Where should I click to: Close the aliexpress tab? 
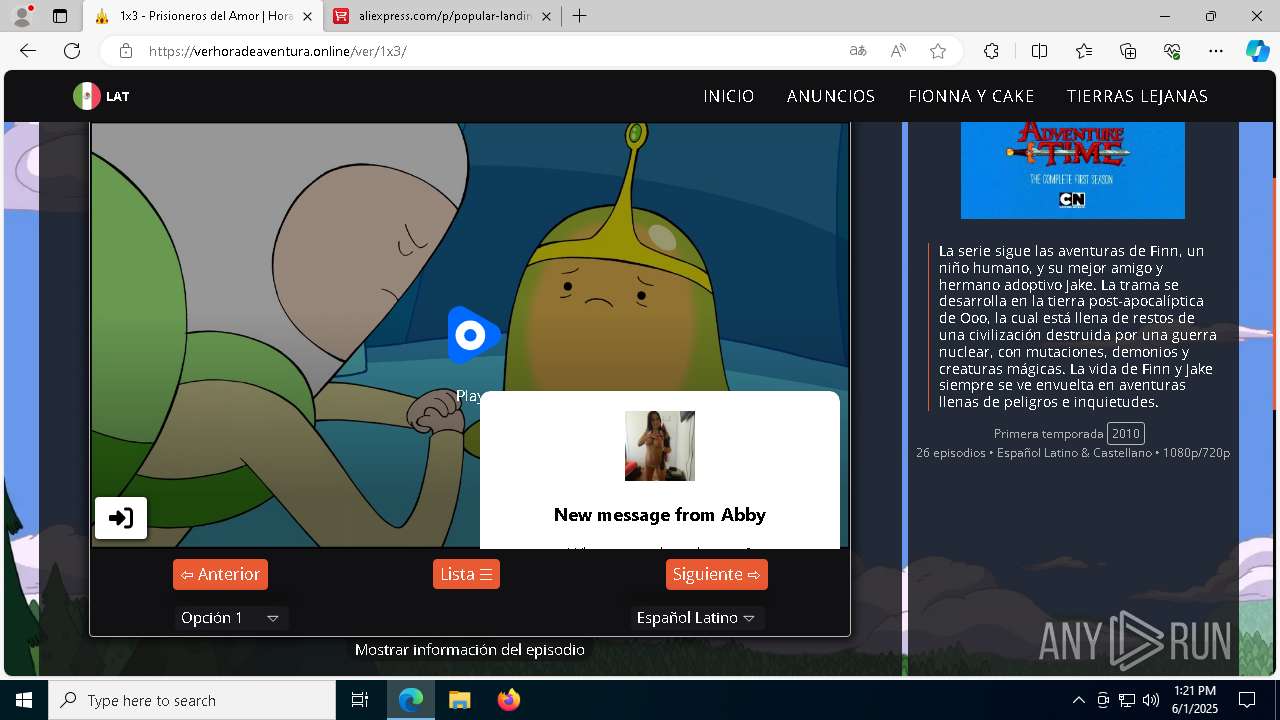[x=546, y=16]
